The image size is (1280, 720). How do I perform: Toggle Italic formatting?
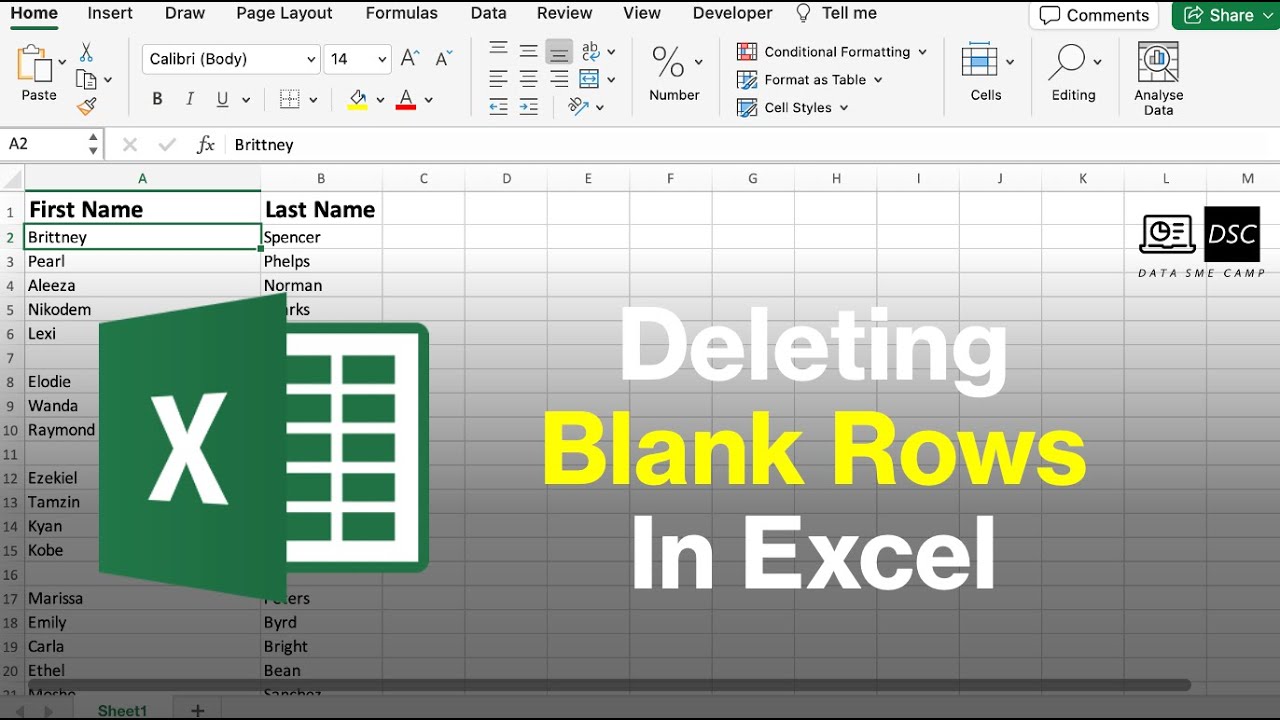[x=189, y=99]
